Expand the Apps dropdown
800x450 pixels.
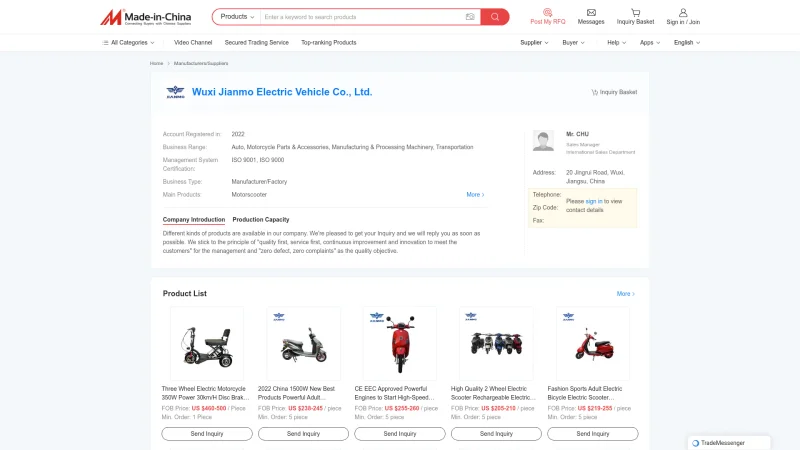650,43
